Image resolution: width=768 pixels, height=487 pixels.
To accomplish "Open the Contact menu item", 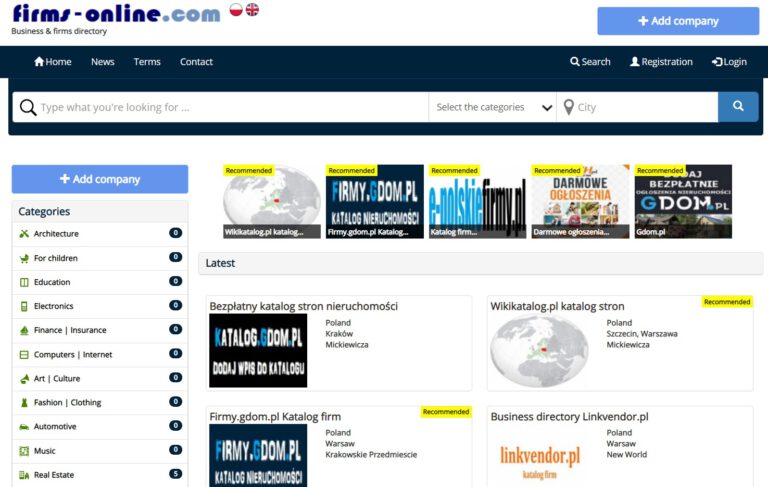I will (196, 62).
